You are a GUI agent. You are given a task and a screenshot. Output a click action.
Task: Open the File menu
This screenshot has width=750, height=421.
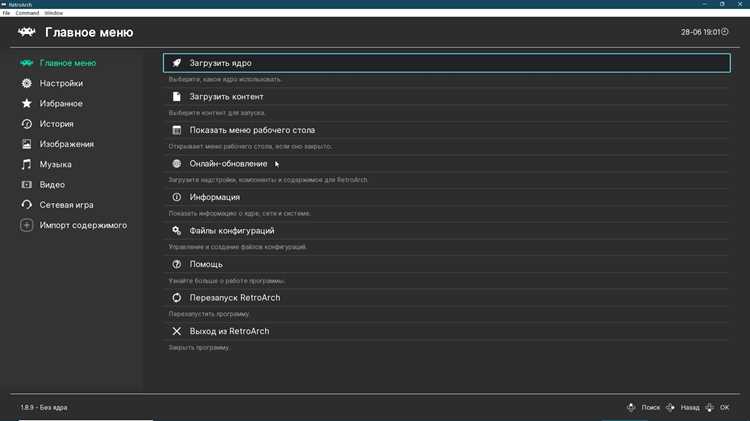[x=6, y=13]
